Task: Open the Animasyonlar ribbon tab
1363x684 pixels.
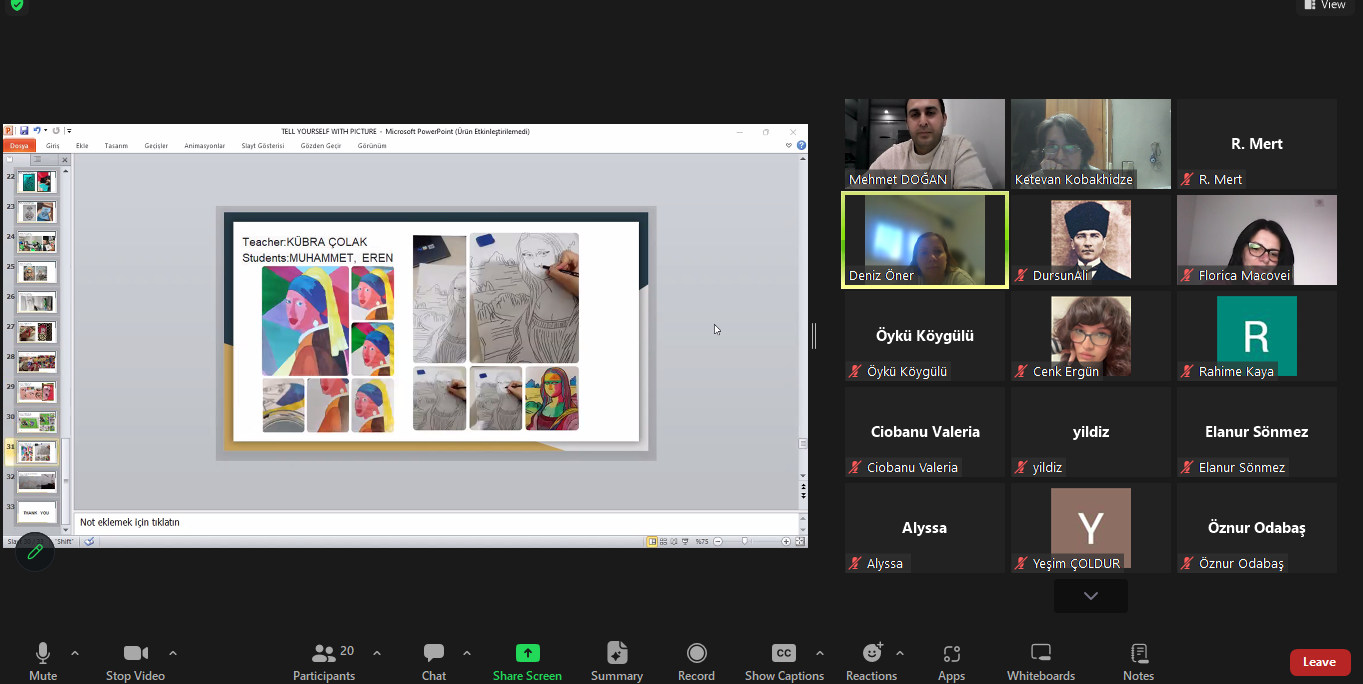Action: coord(205,146)
